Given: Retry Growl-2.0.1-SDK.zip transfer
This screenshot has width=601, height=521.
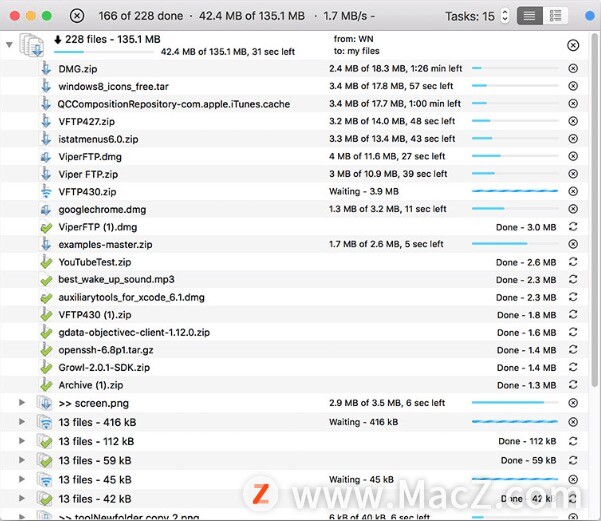Looking at the screenshot, I should pos(573,367).
